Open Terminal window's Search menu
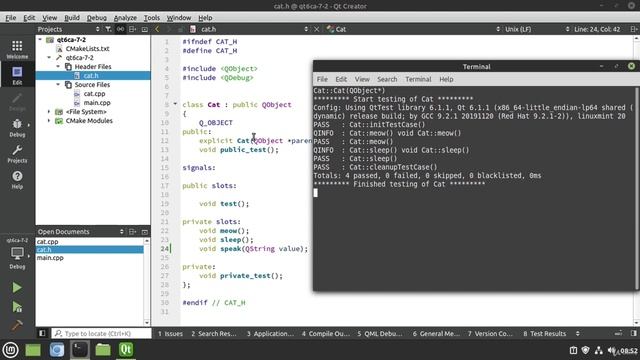Screen dimensions: 640x360 click(x=387, y=79)
